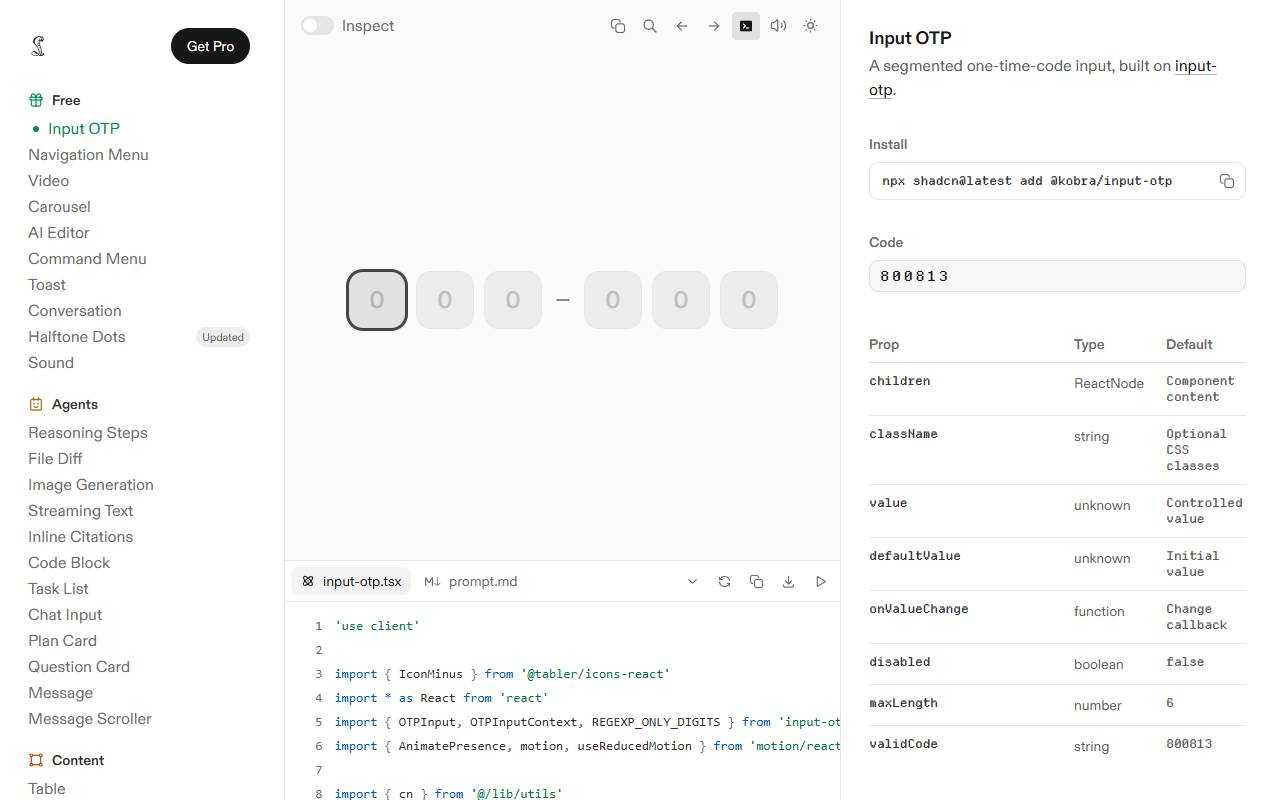Enable the Inspect toggle switch
Screen dimensions: 1280x800
[x=317, y=26]
